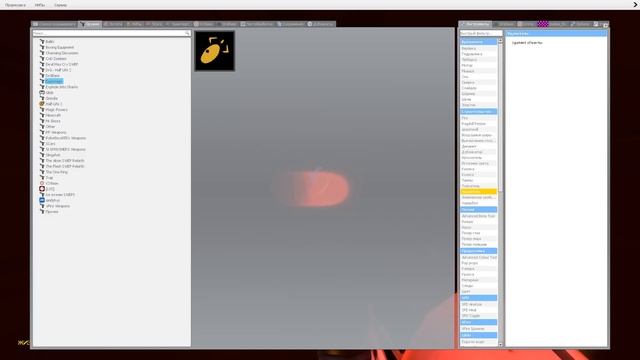Focus the Быстрый фильтр quick filter field

[481, 33]
